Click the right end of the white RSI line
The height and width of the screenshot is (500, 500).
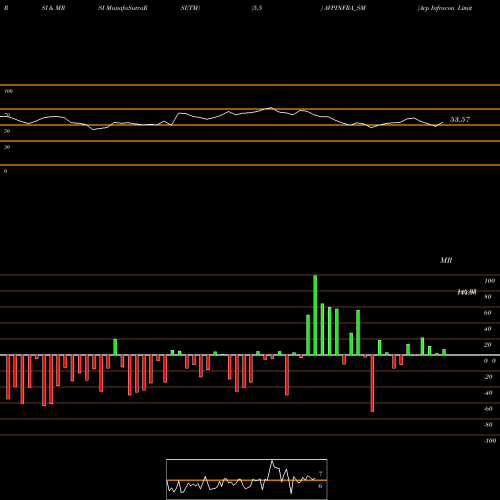pyautogui.click(x=443, y=122)
